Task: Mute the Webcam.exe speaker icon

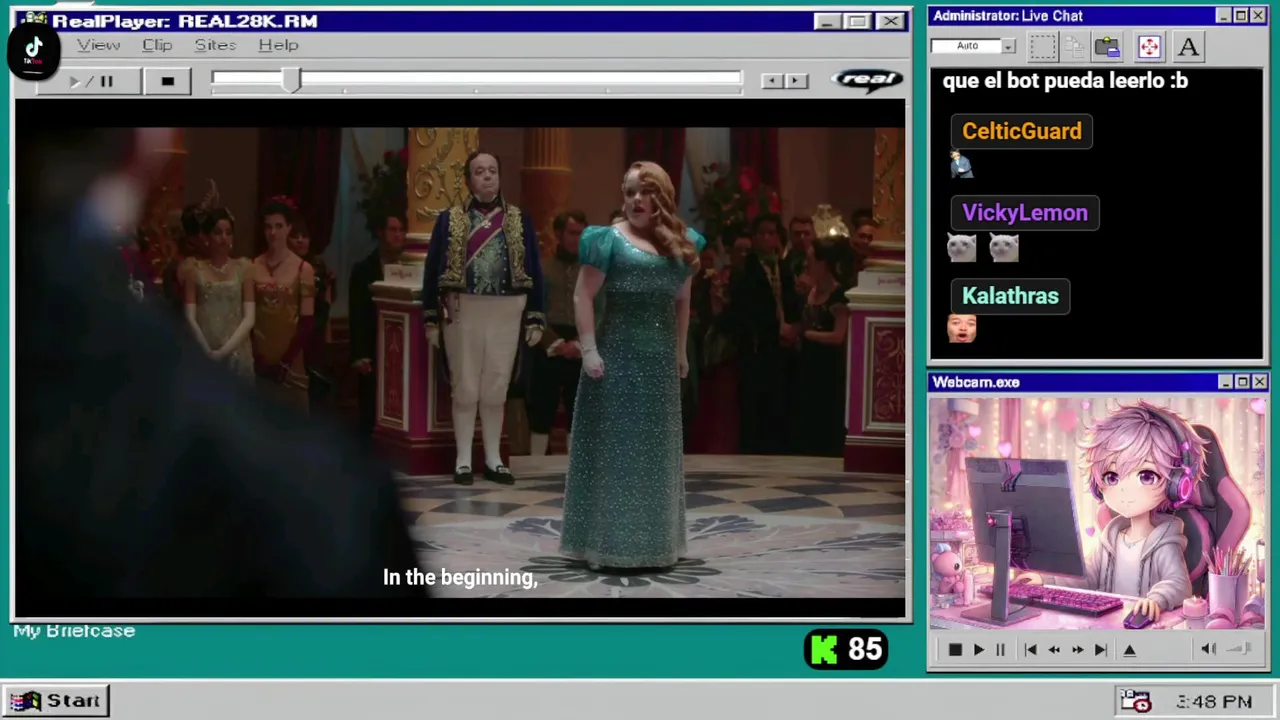Action: [1208, 650]
